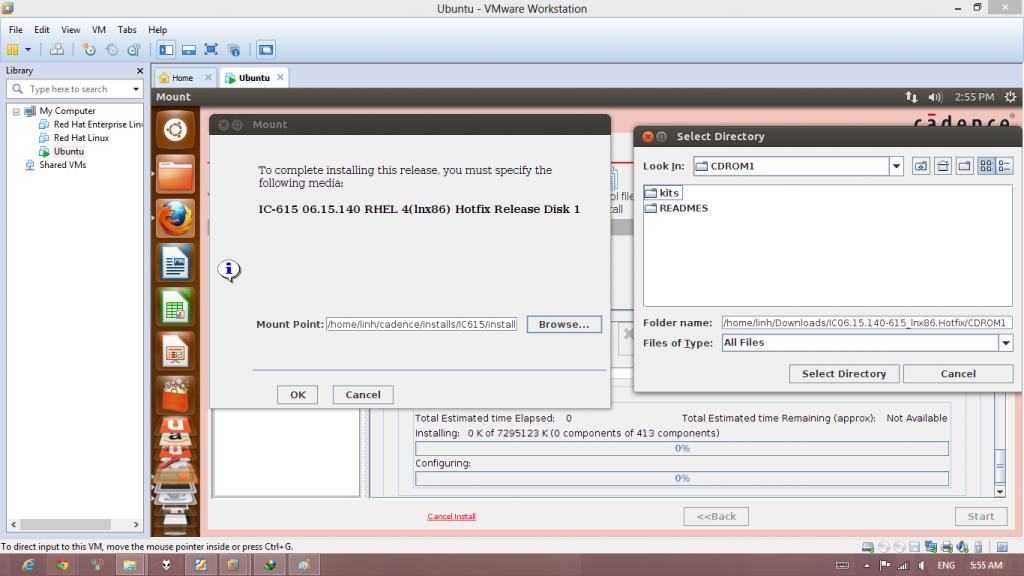Click the library panel horizontal scrollbar
Screen dimensions: 1024x576
point(65,524)
